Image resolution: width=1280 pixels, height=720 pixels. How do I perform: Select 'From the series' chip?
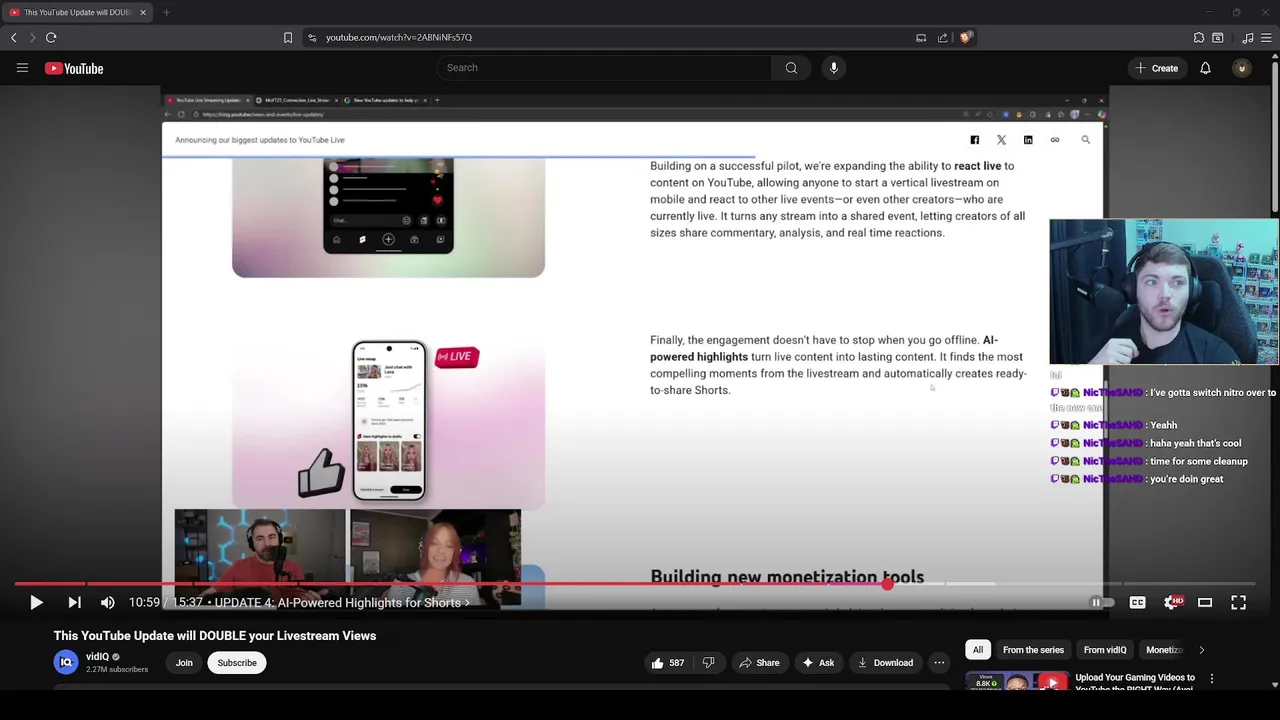pos(1033,650)
